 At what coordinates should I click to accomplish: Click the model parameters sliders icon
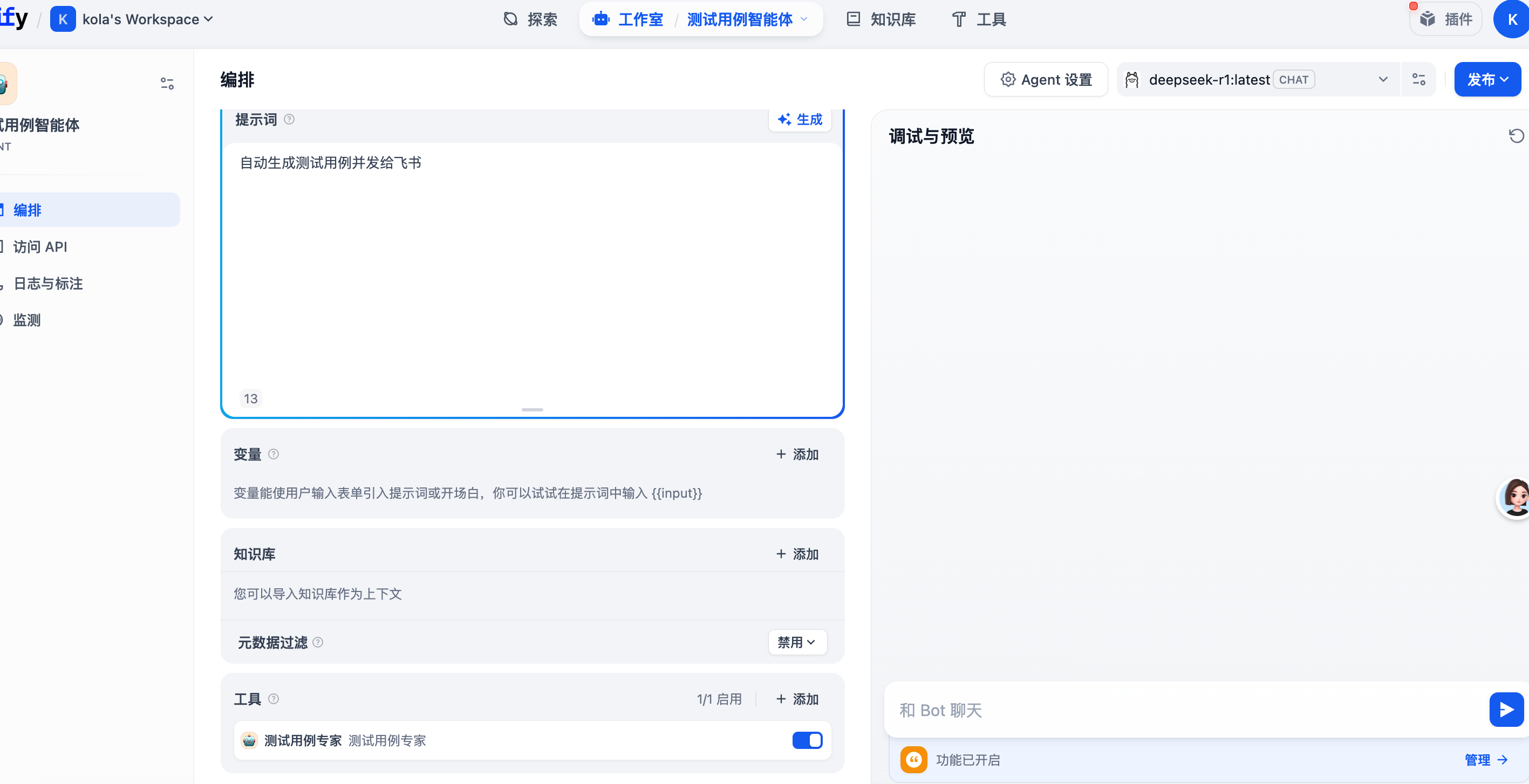pos(1418,79)
